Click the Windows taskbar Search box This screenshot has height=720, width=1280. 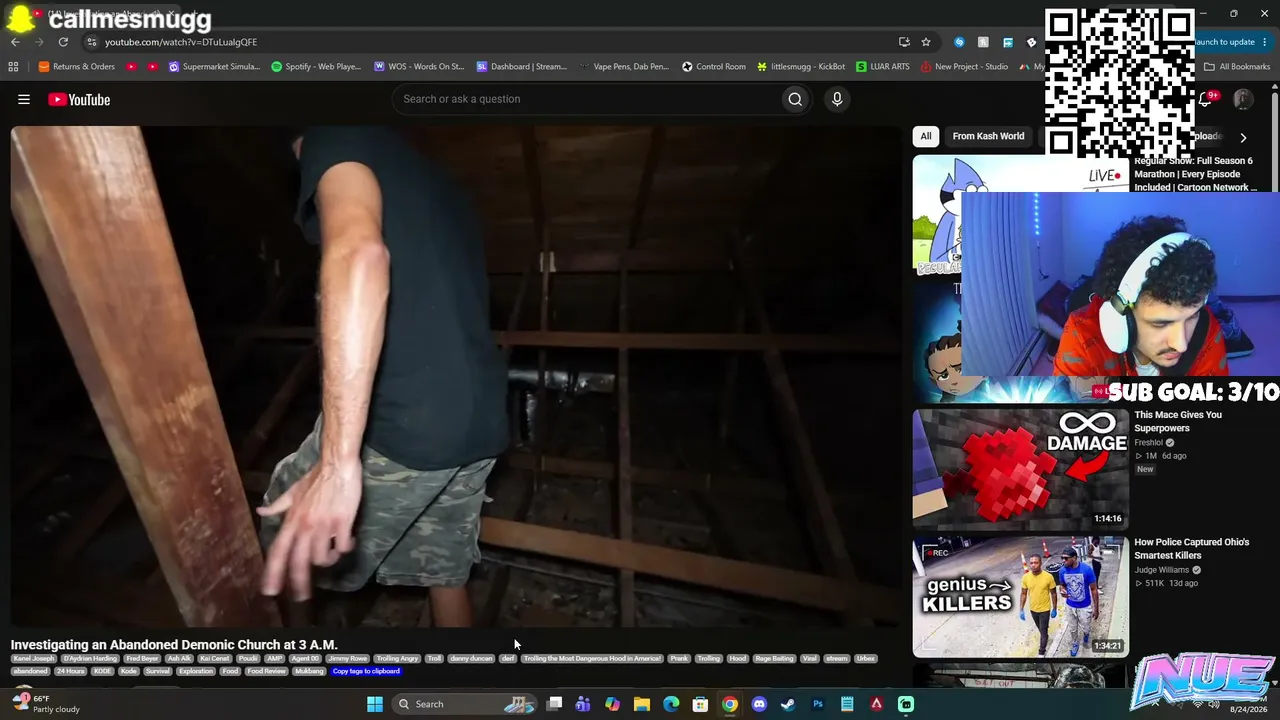[463, 704]
